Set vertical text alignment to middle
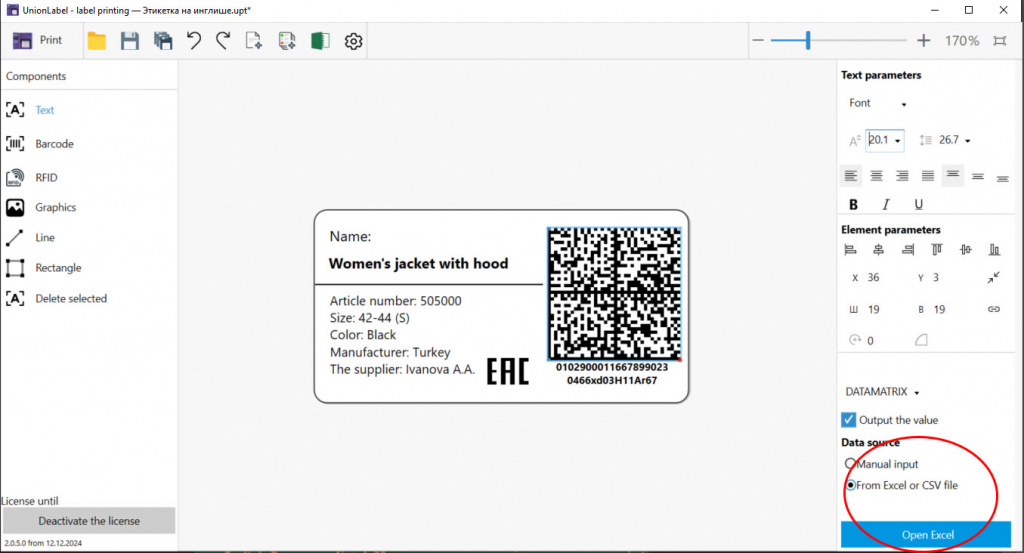The width and height of the screenshot is (1024, 553). pyautogui.click(x=978, y=176)
